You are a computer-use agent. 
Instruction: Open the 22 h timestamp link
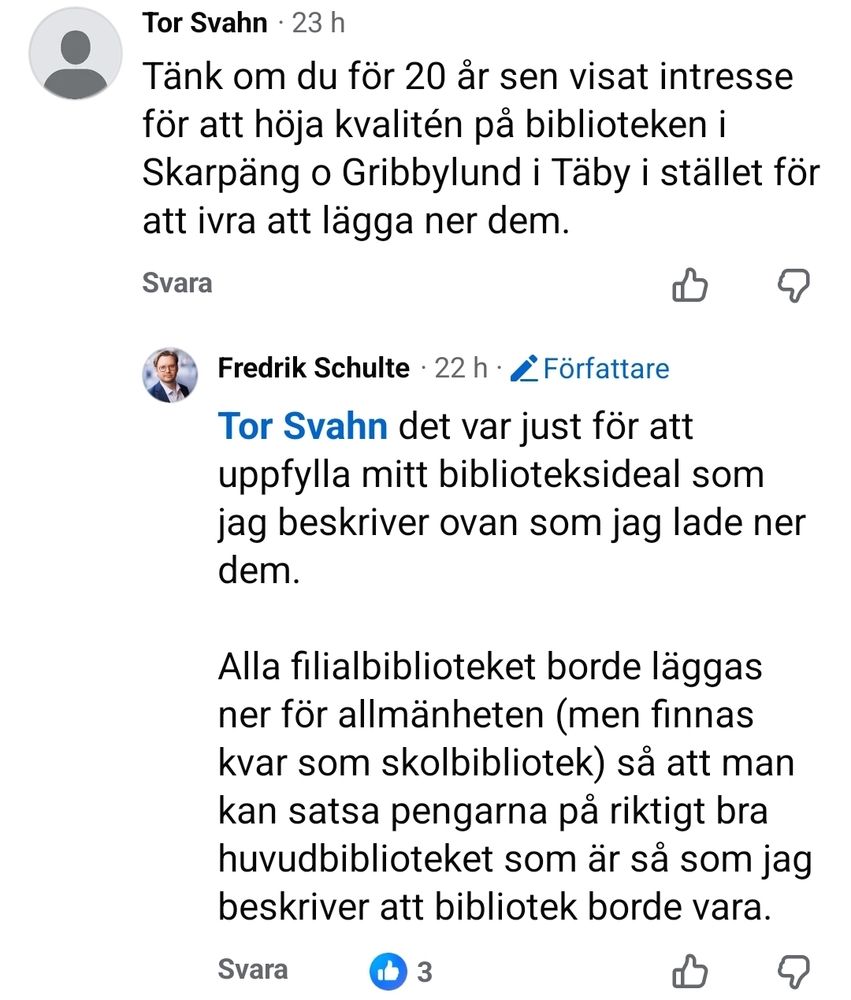pos(454,367)
